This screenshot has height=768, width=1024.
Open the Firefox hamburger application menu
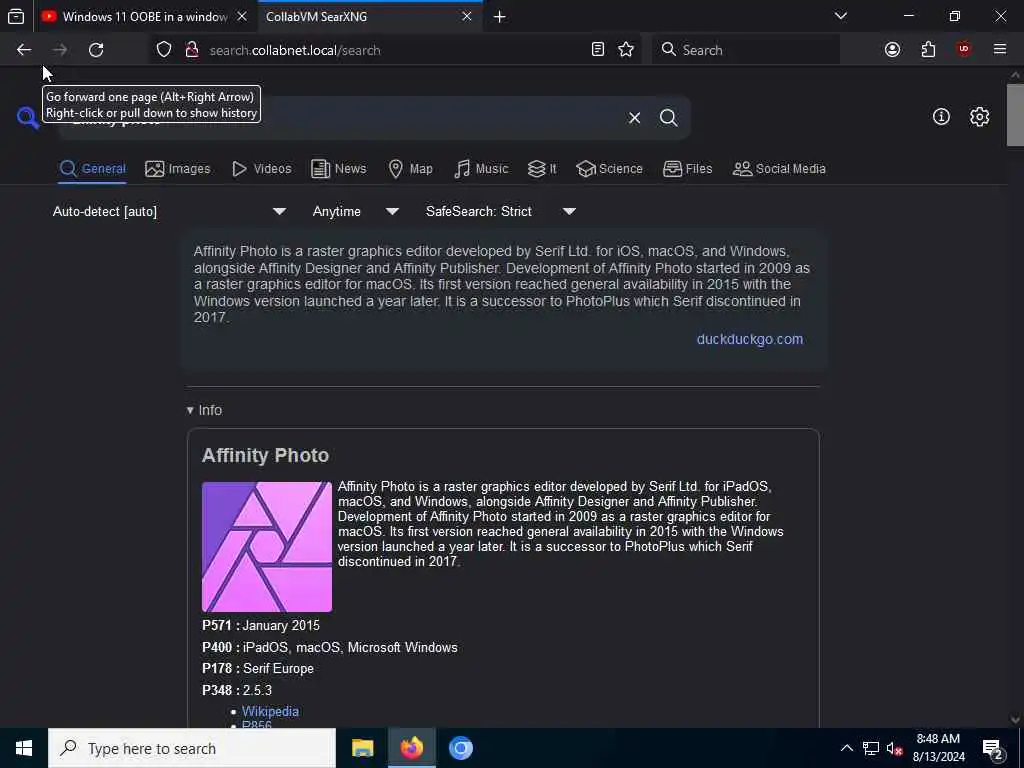coord(1000,50)
